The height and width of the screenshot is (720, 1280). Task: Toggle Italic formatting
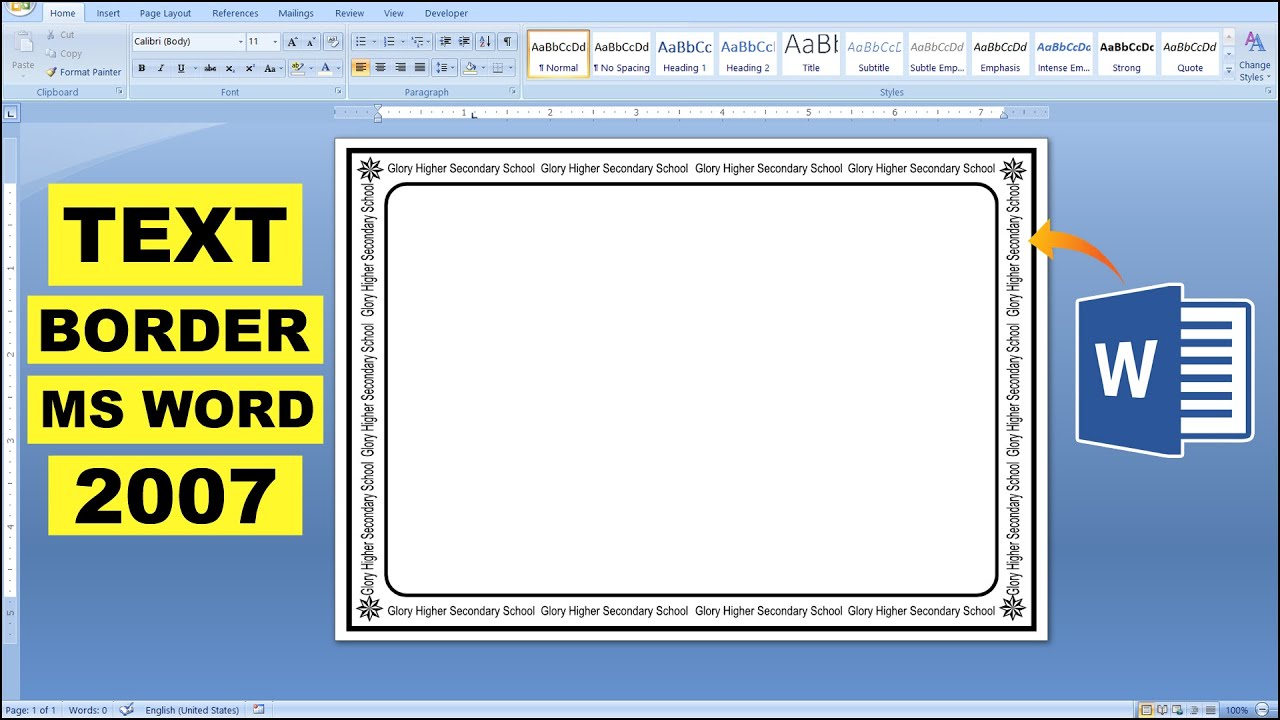click(161, 68)
